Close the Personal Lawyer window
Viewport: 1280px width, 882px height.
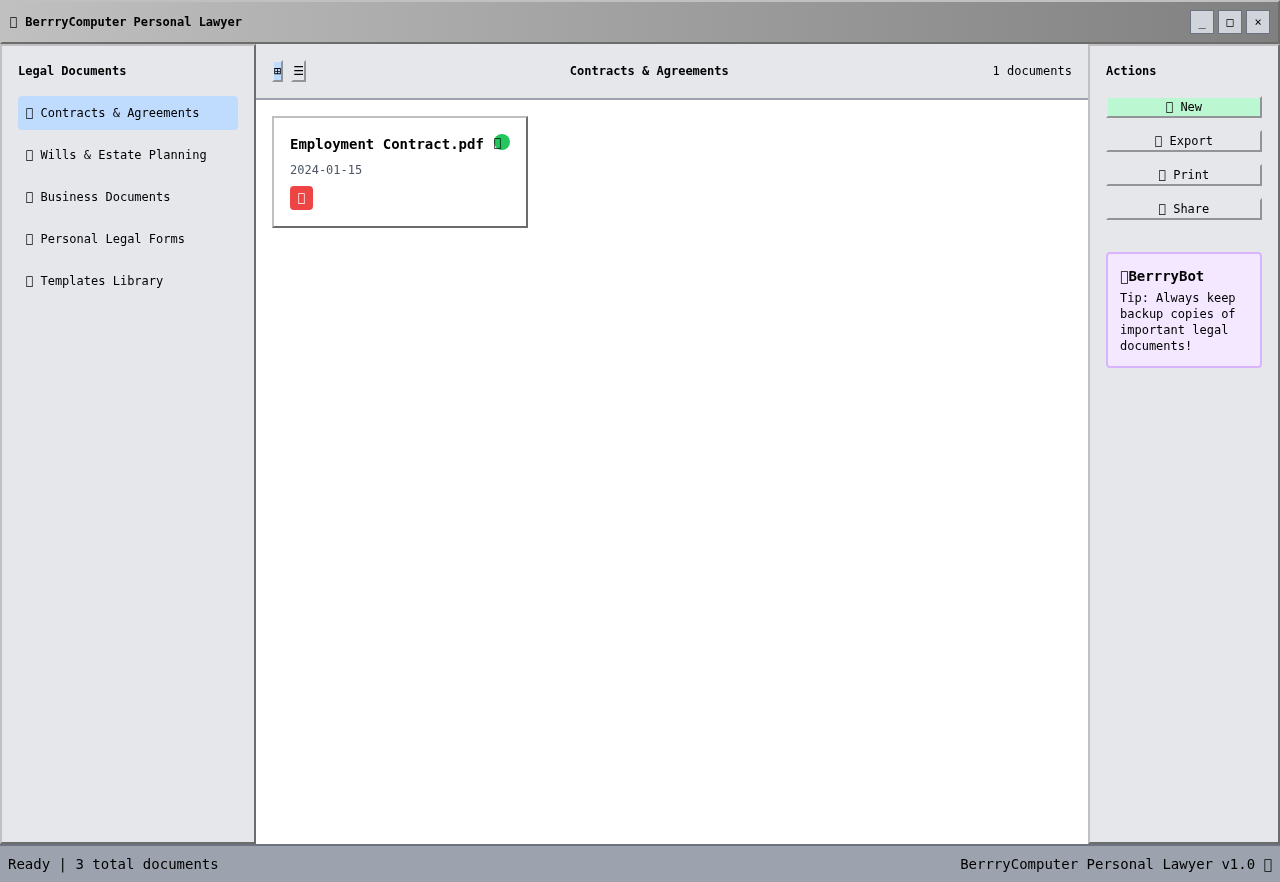point(1257,22)
